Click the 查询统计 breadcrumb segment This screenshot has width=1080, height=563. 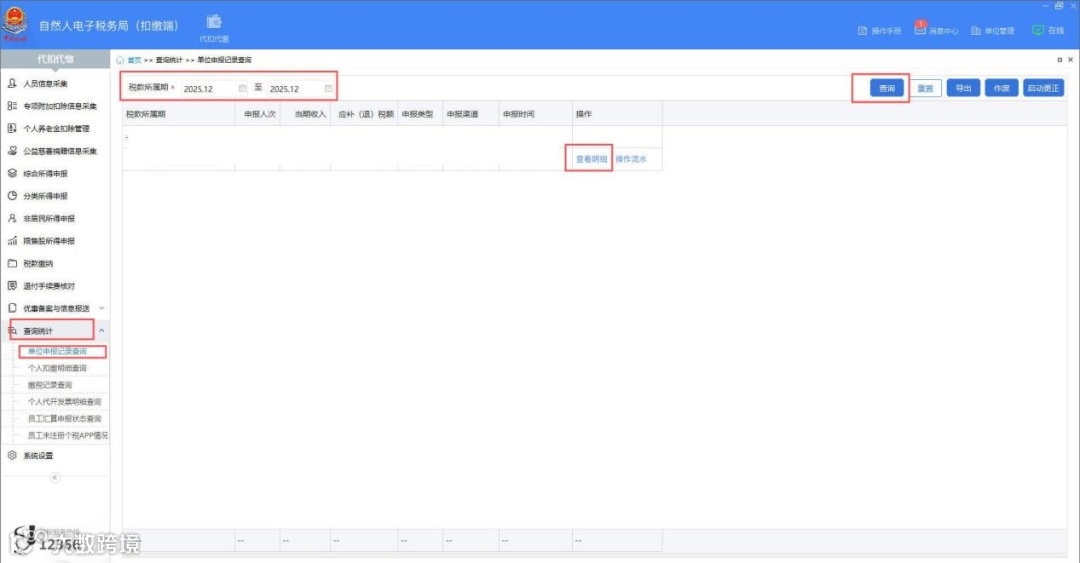[169, 60]
